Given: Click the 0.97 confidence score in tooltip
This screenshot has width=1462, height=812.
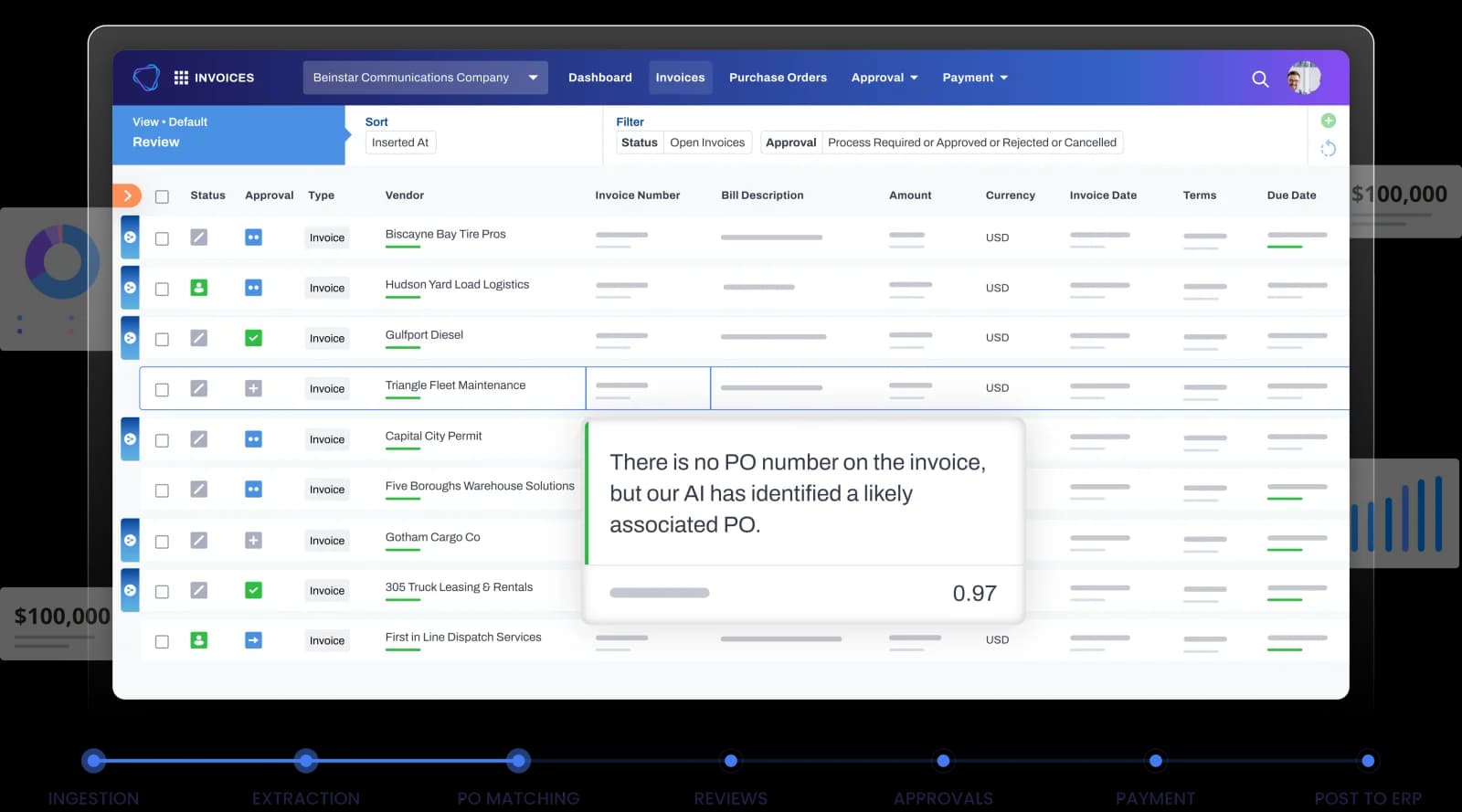Looking at the screenshot, I should point(974,594).
